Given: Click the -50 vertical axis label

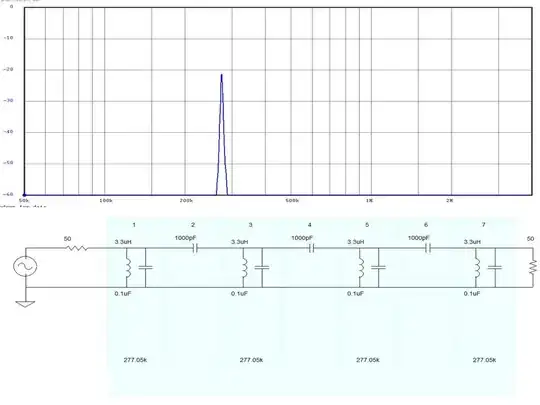Looking at the screenshot, I should (x=8, y=163).
